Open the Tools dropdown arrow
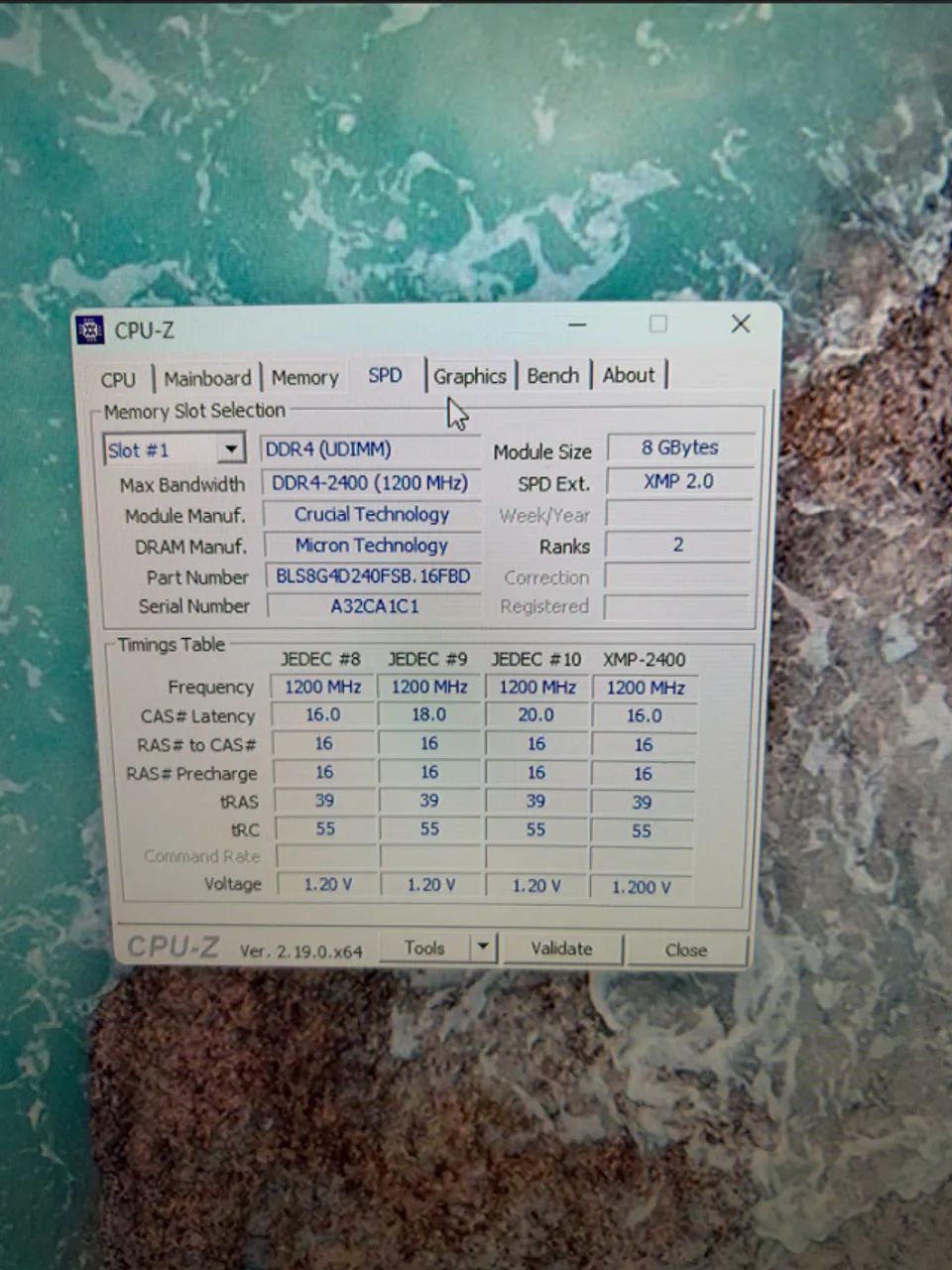This screenshot has height=1270, width=952. click(482, 948)
